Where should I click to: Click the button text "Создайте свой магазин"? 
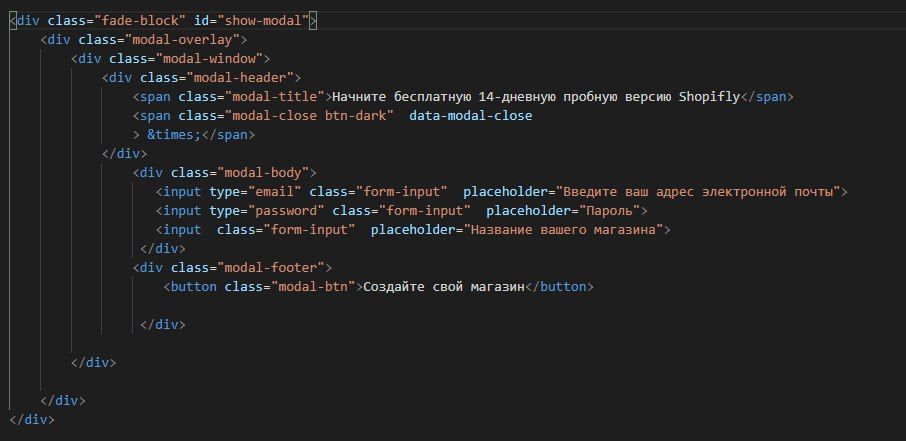(x=443, y=287)
